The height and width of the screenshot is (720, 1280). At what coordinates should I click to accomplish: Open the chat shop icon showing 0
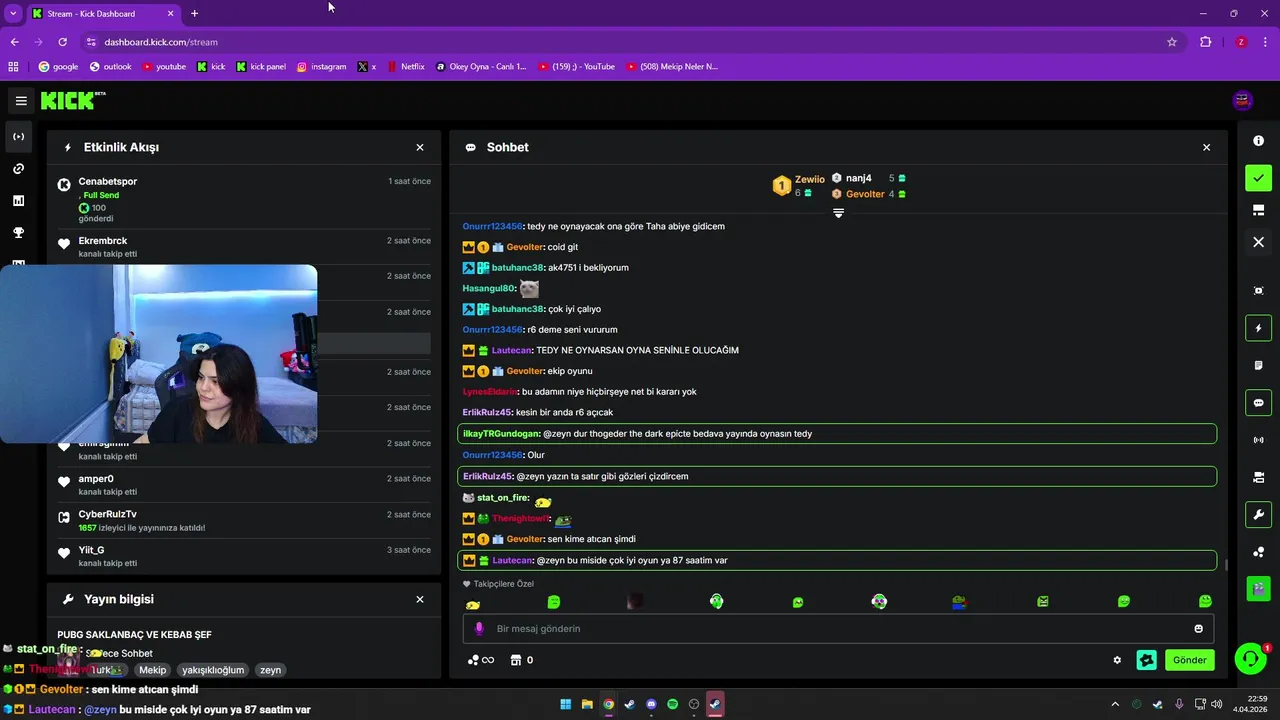coord(521,660)
